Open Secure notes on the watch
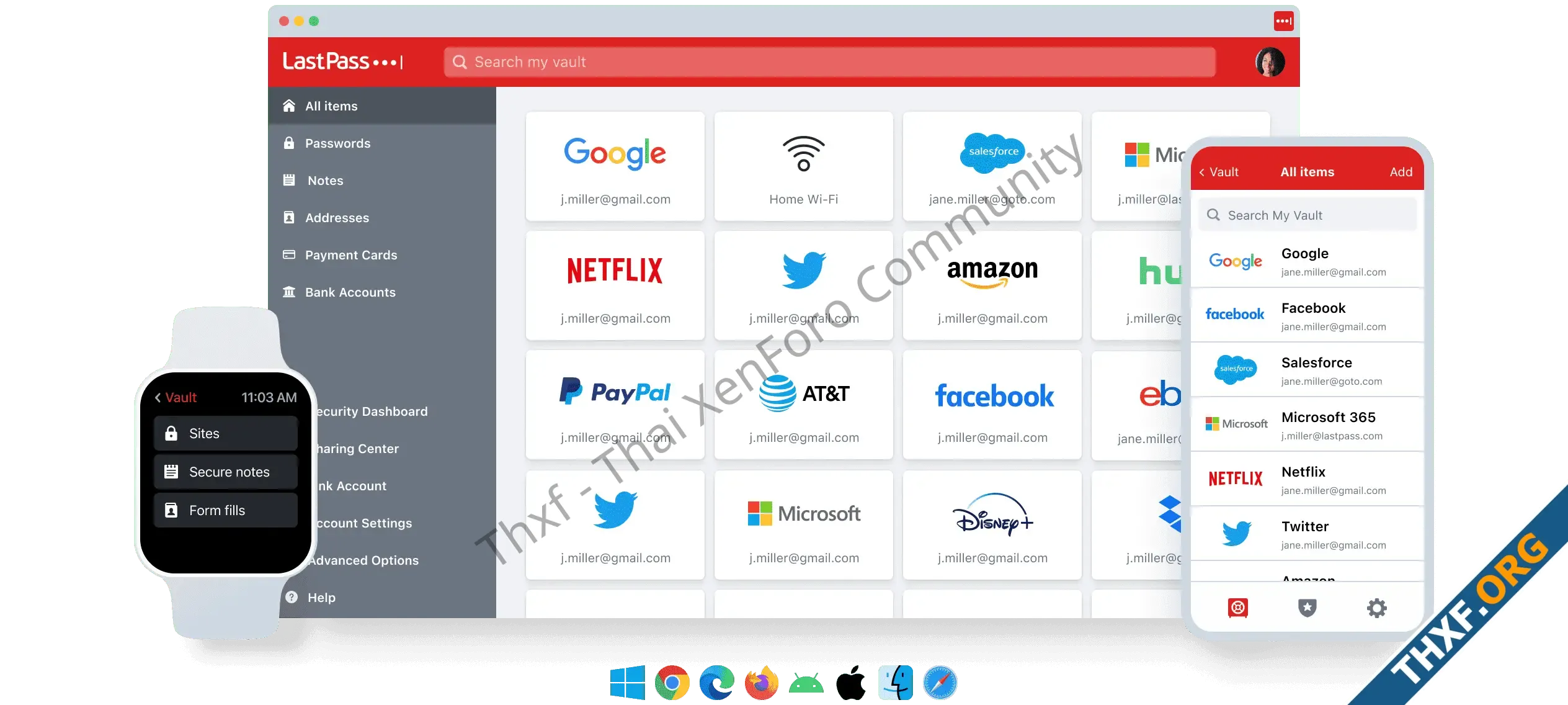1568x705 pixels. point(226,472)
